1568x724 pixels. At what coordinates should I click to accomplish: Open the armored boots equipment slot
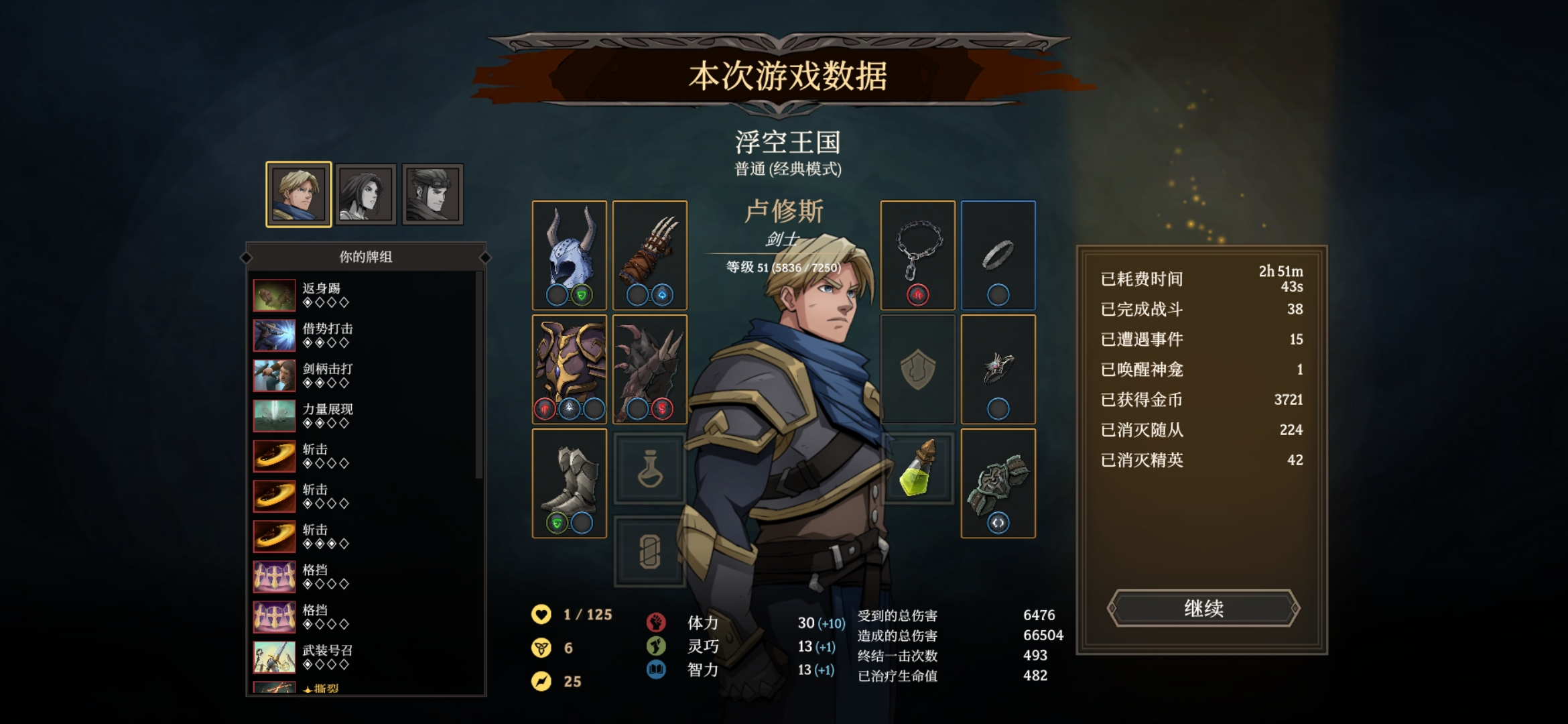tap(570, 483)
